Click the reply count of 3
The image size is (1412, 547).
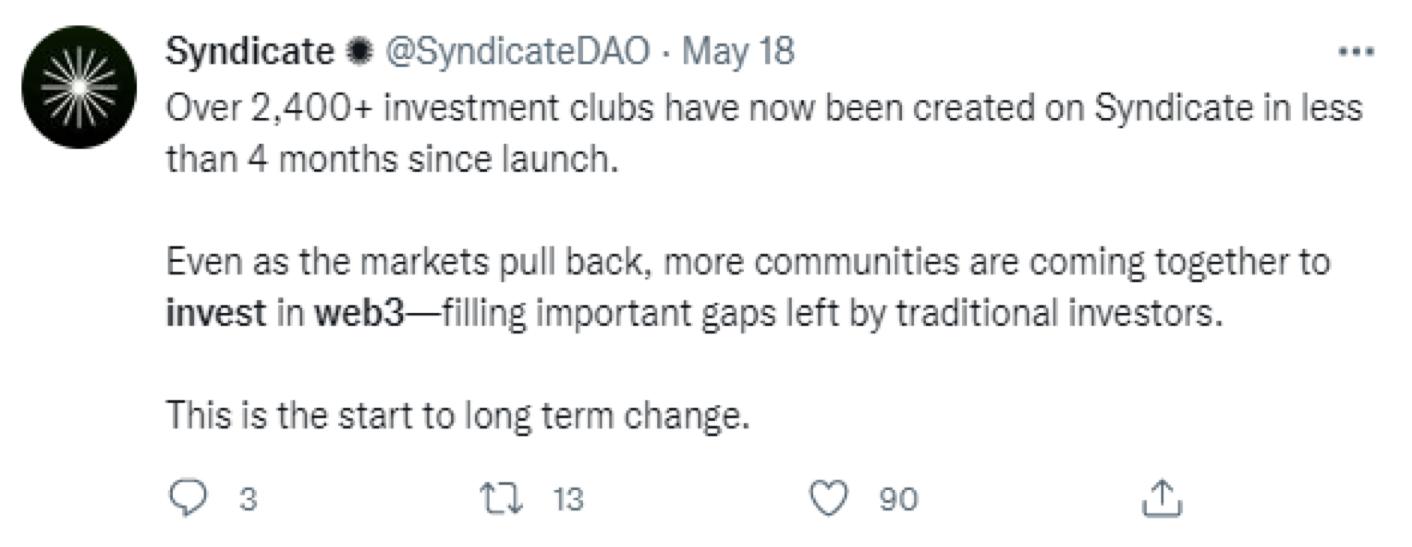(x=248, y=498)
